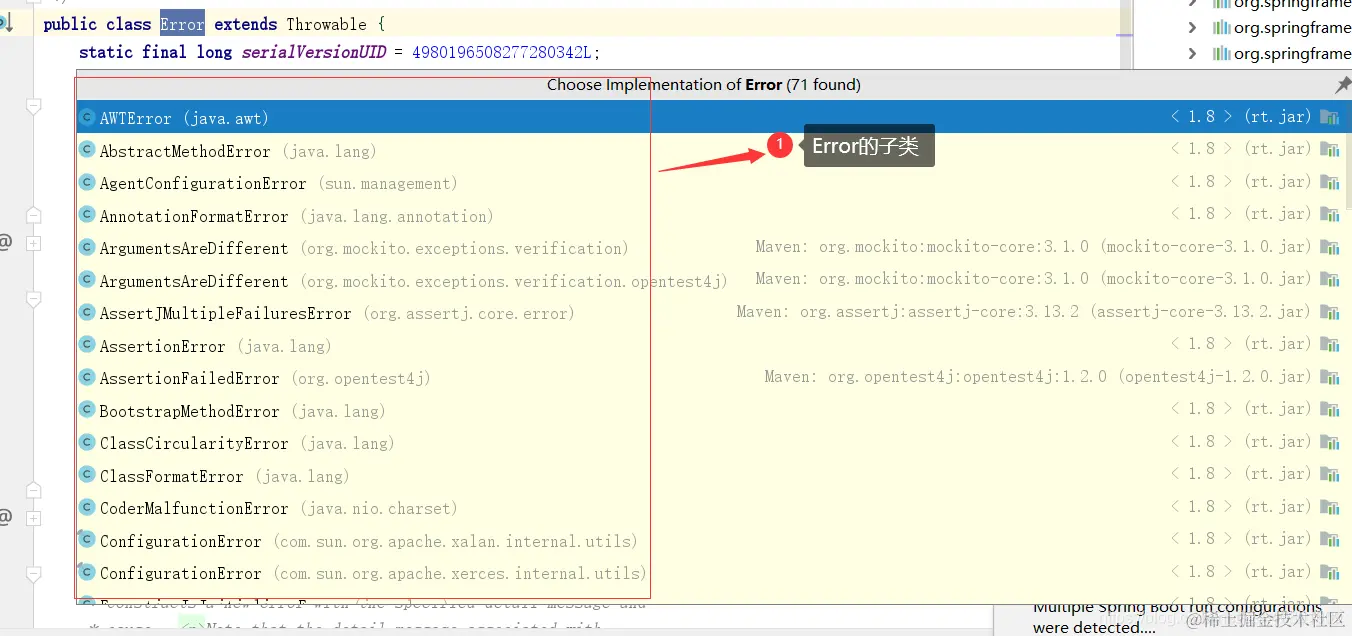Open AssertionFailedError (org.opentest4j) entry
1352x636 pixels.
coord(709,377)
